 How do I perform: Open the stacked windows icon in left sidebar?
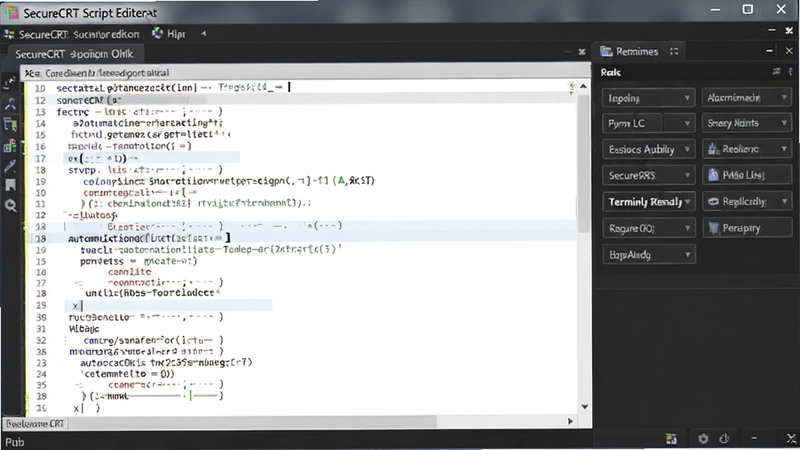click(10, 124)
